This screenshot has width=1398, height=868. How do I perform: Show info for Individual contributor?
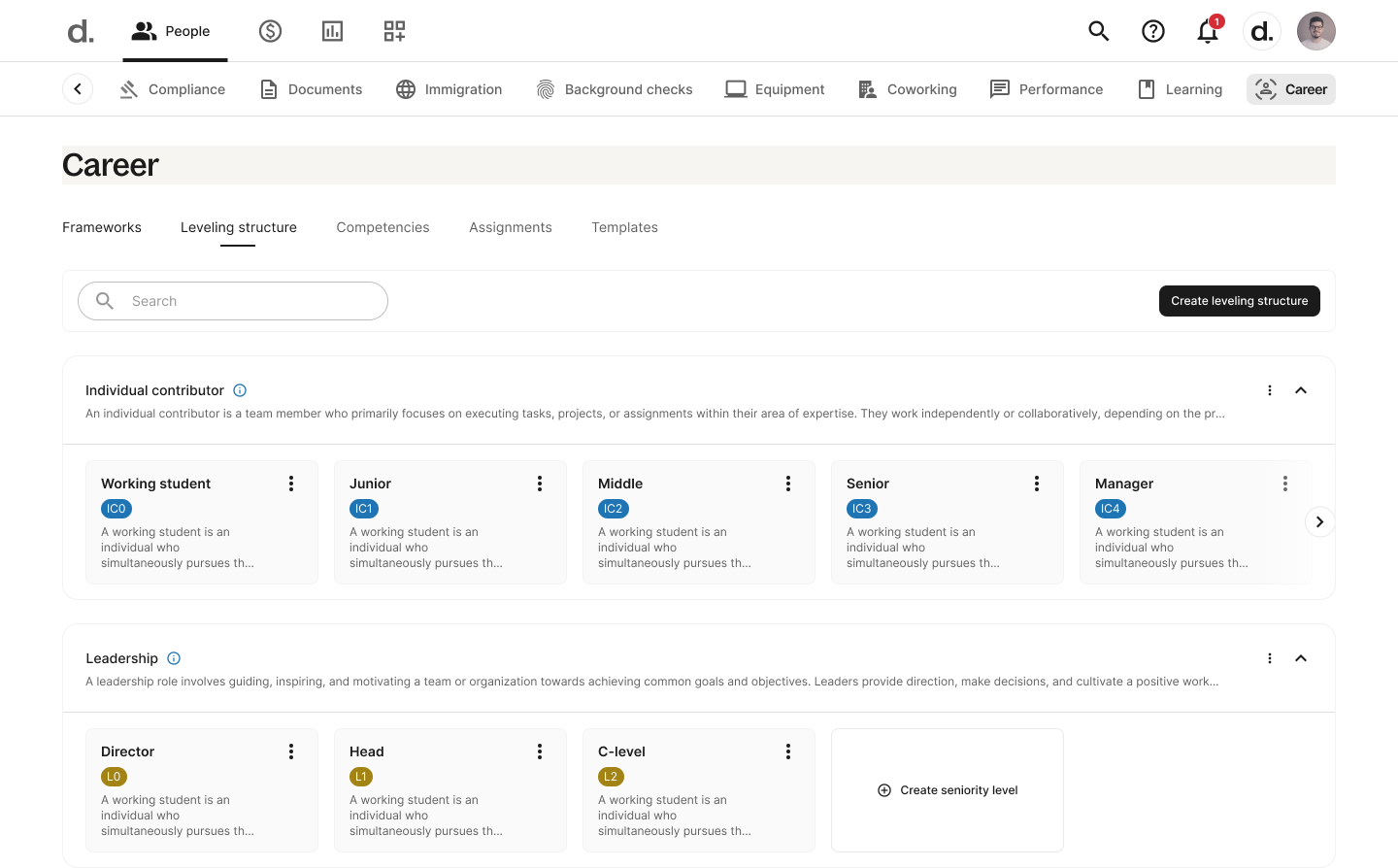[x=240, y=390]
